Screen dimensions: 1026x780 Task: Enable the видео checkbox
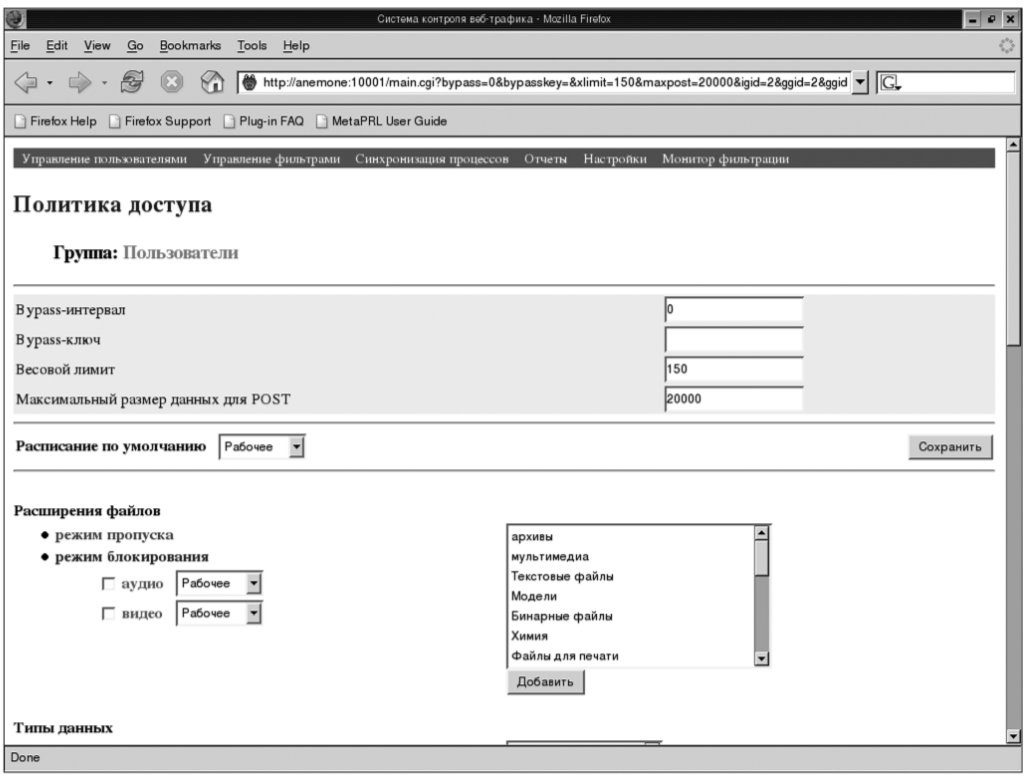(108, 614)
